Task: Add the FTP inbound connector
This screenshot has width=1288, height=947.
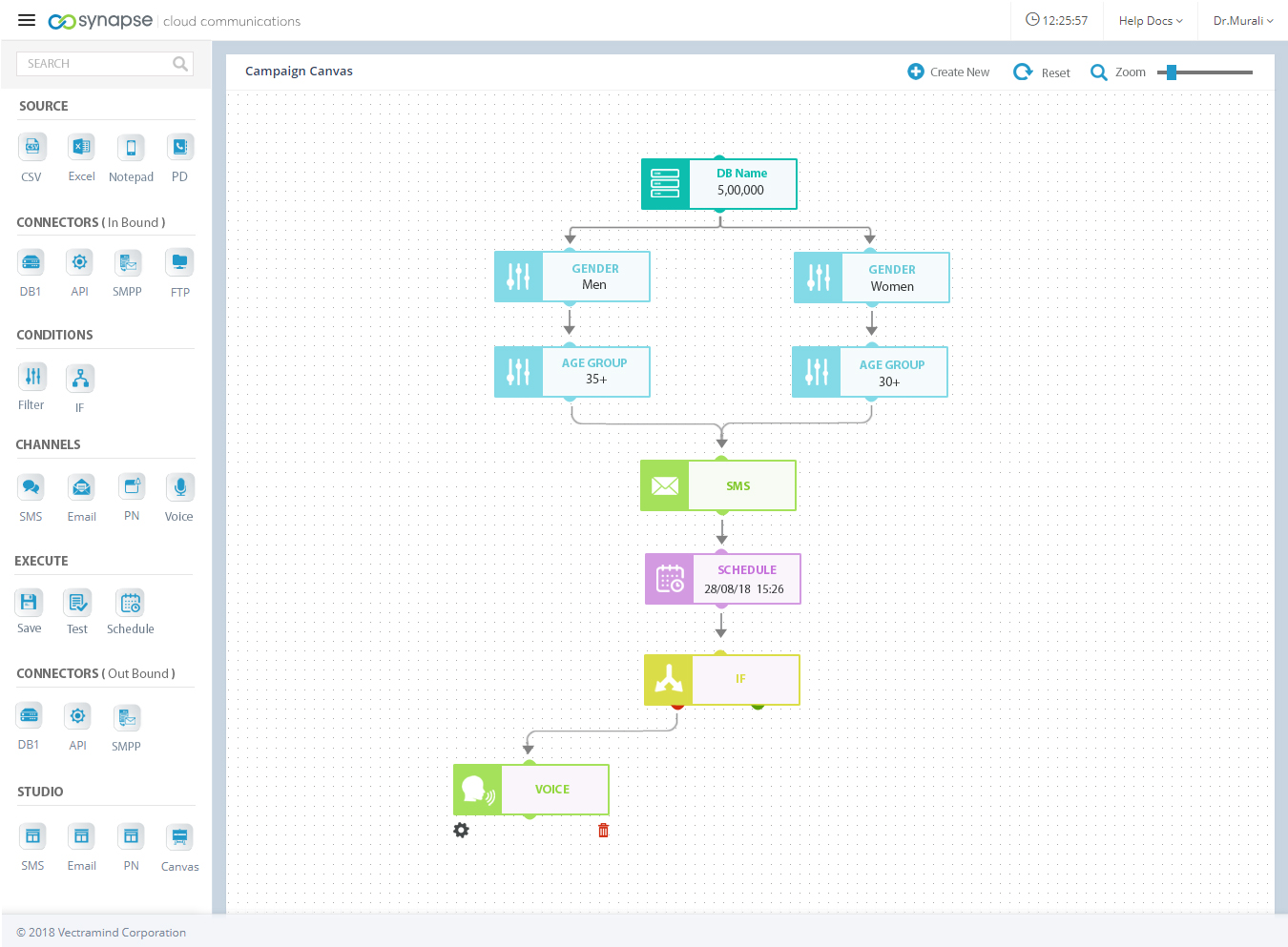Action: (x=179, y=262)
